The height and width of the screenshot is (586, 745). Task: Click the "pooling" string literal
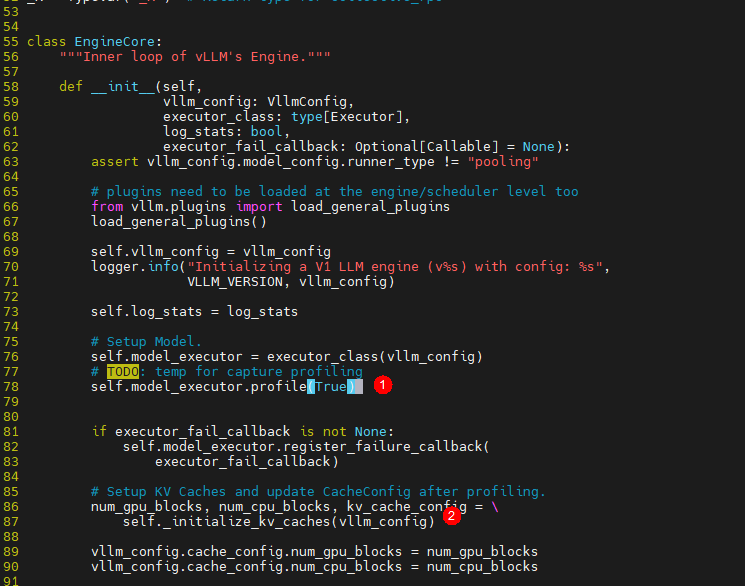click(503, 162)
